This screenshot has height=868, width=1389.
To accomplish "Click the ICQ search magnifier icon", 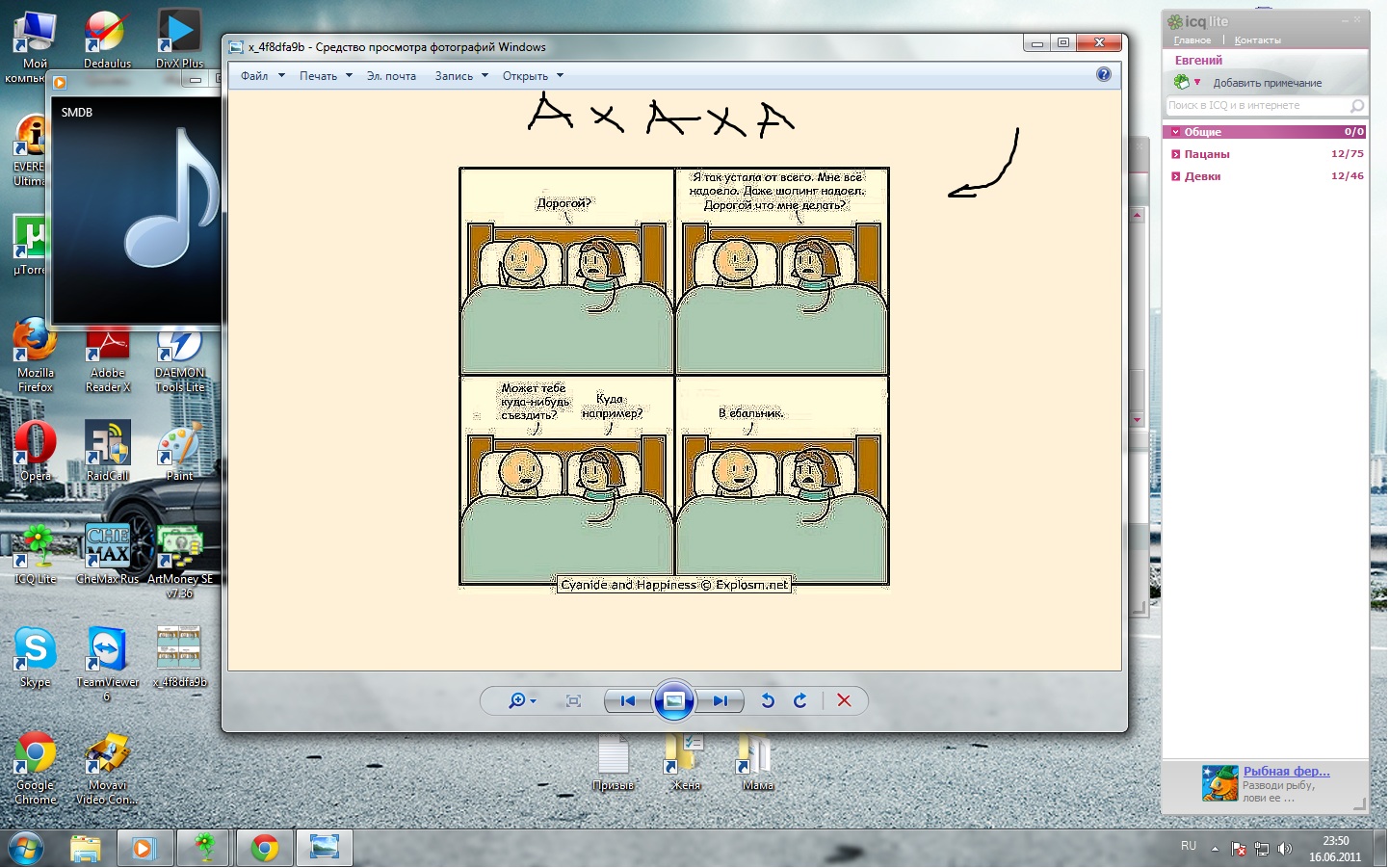I will (1357, 105).
